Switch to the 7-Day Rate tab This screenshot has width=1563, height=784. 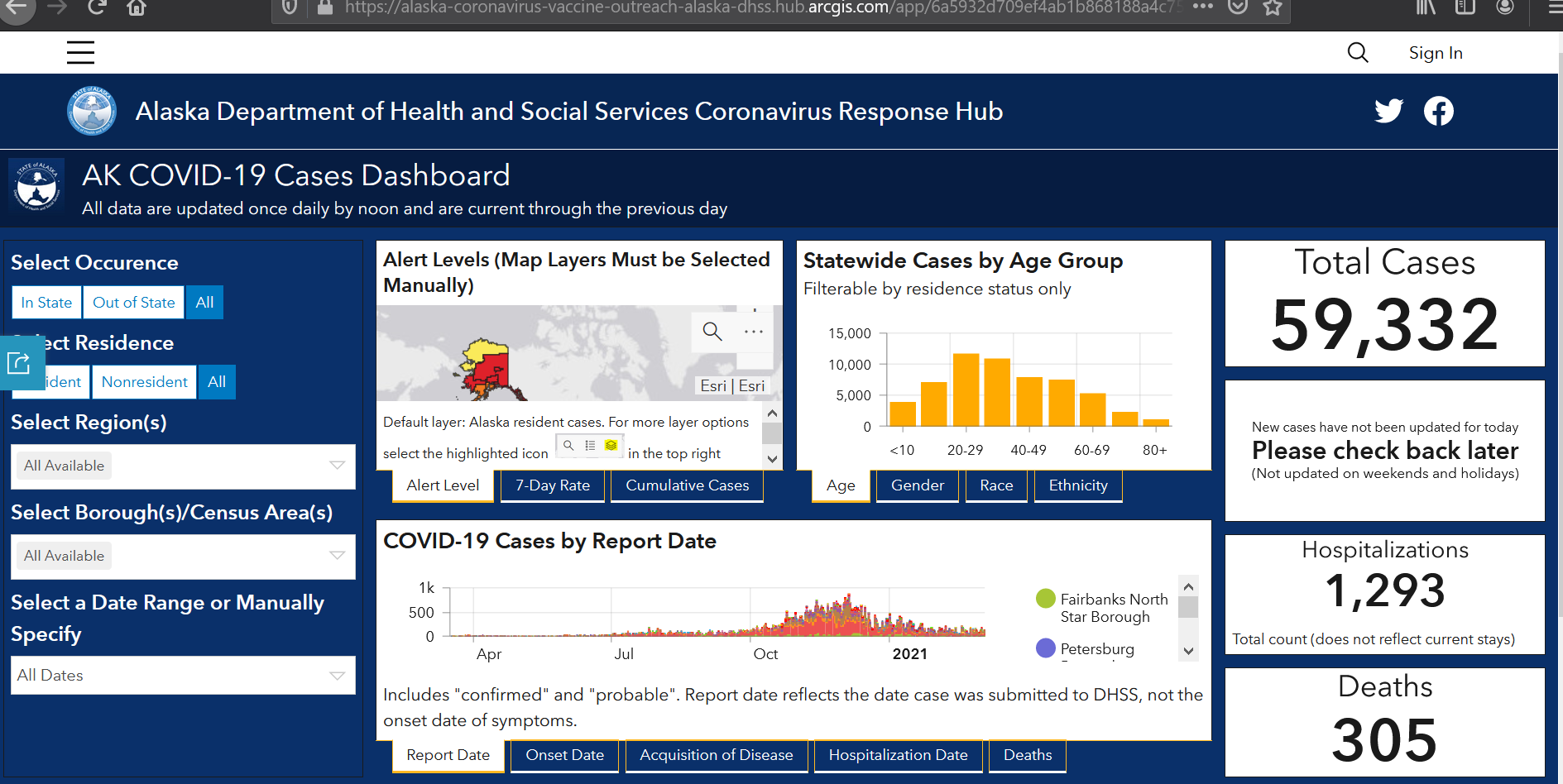coord(553,485)
